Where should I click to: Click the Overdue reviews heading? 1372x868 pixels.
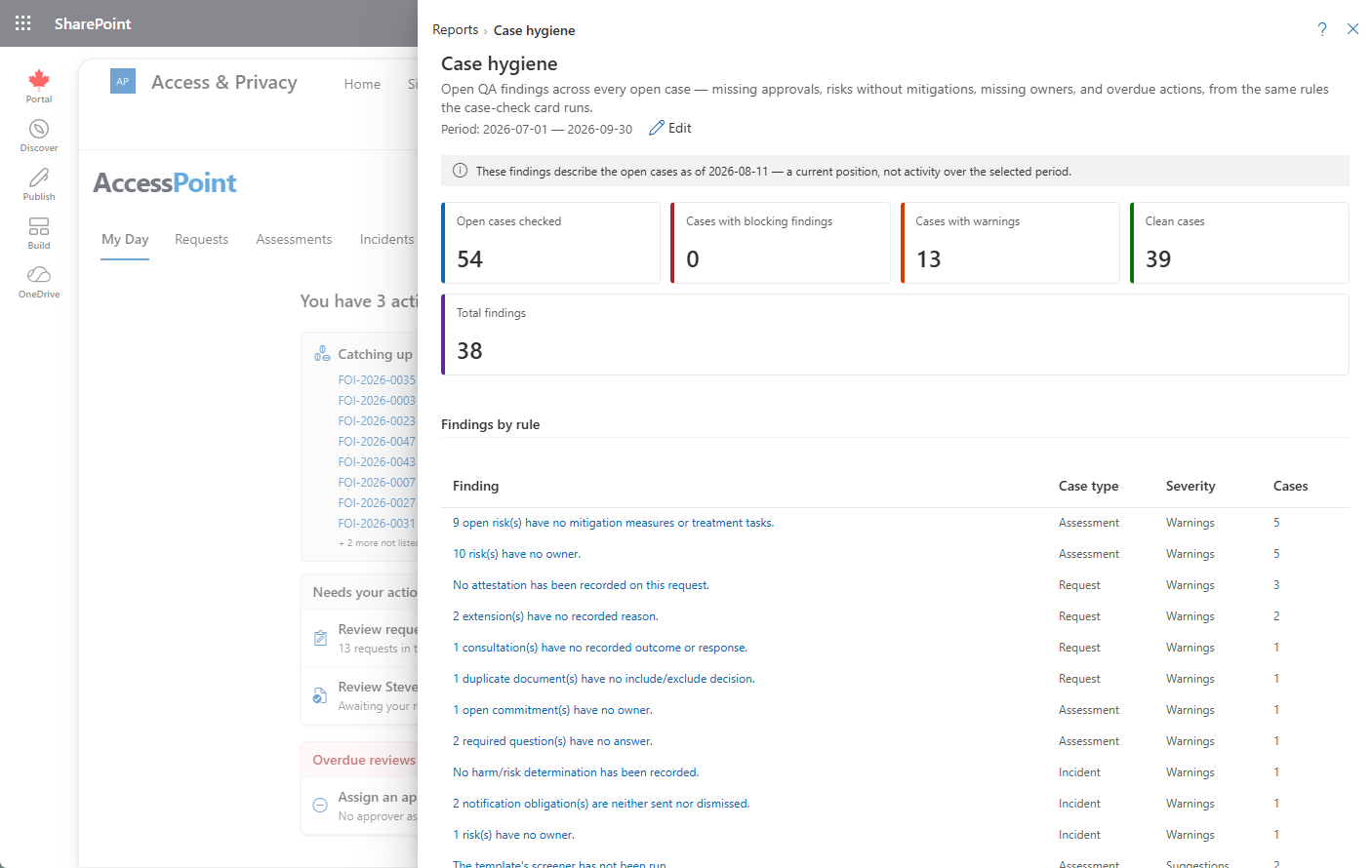click(364, 760)
